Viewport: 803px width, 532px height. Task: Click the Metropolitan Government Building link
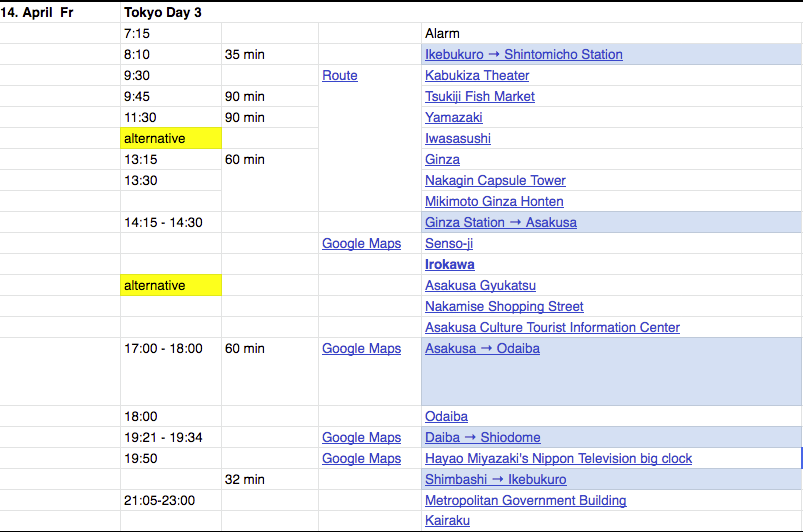click(x=525, y=501)
